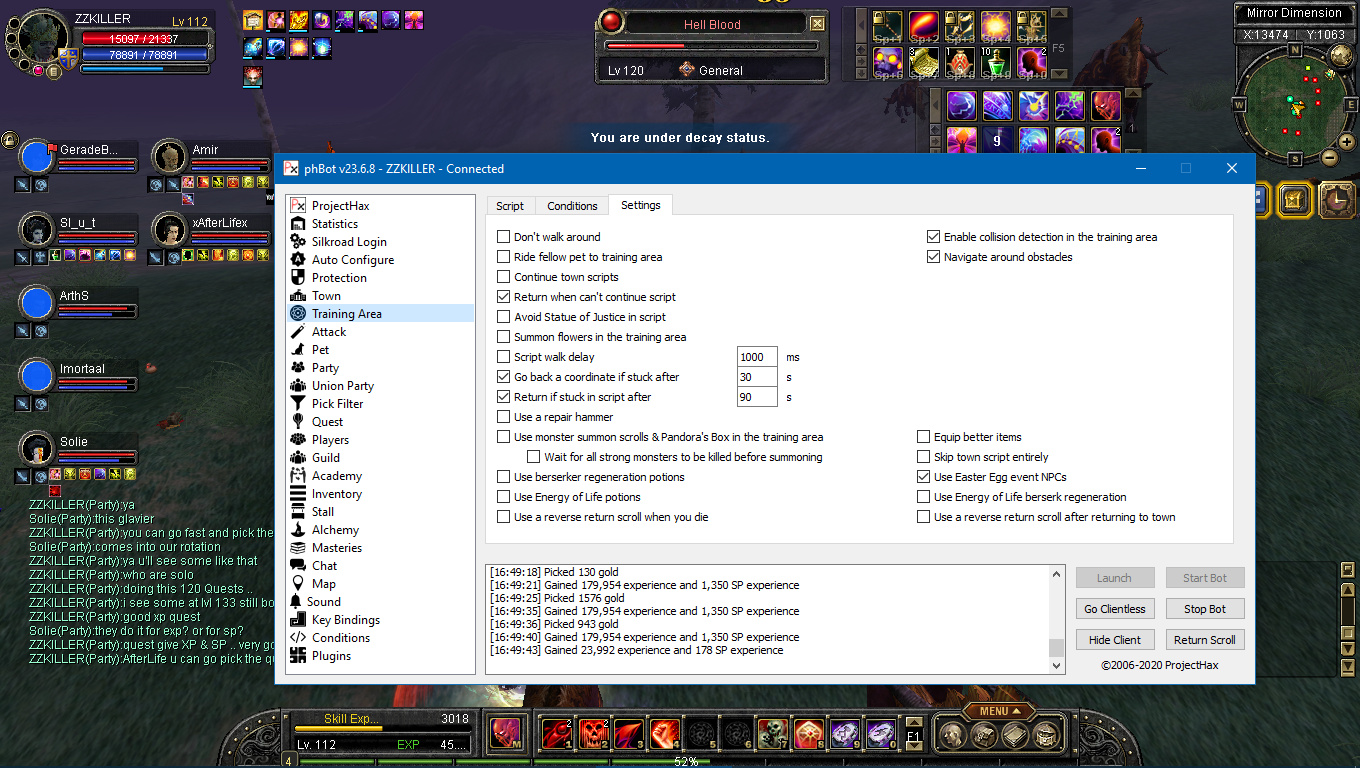The image size is (1360, 768).
Task: Select the Silkroad Login gears icon
Action: click(x=297, y=242)
